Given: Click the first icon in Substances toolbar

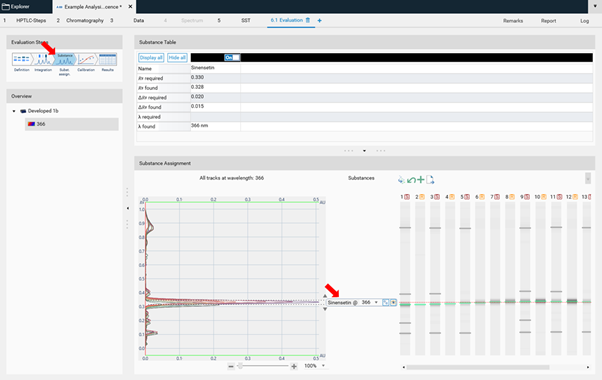Looking at the screenshot, I should (x=401, y=180).
